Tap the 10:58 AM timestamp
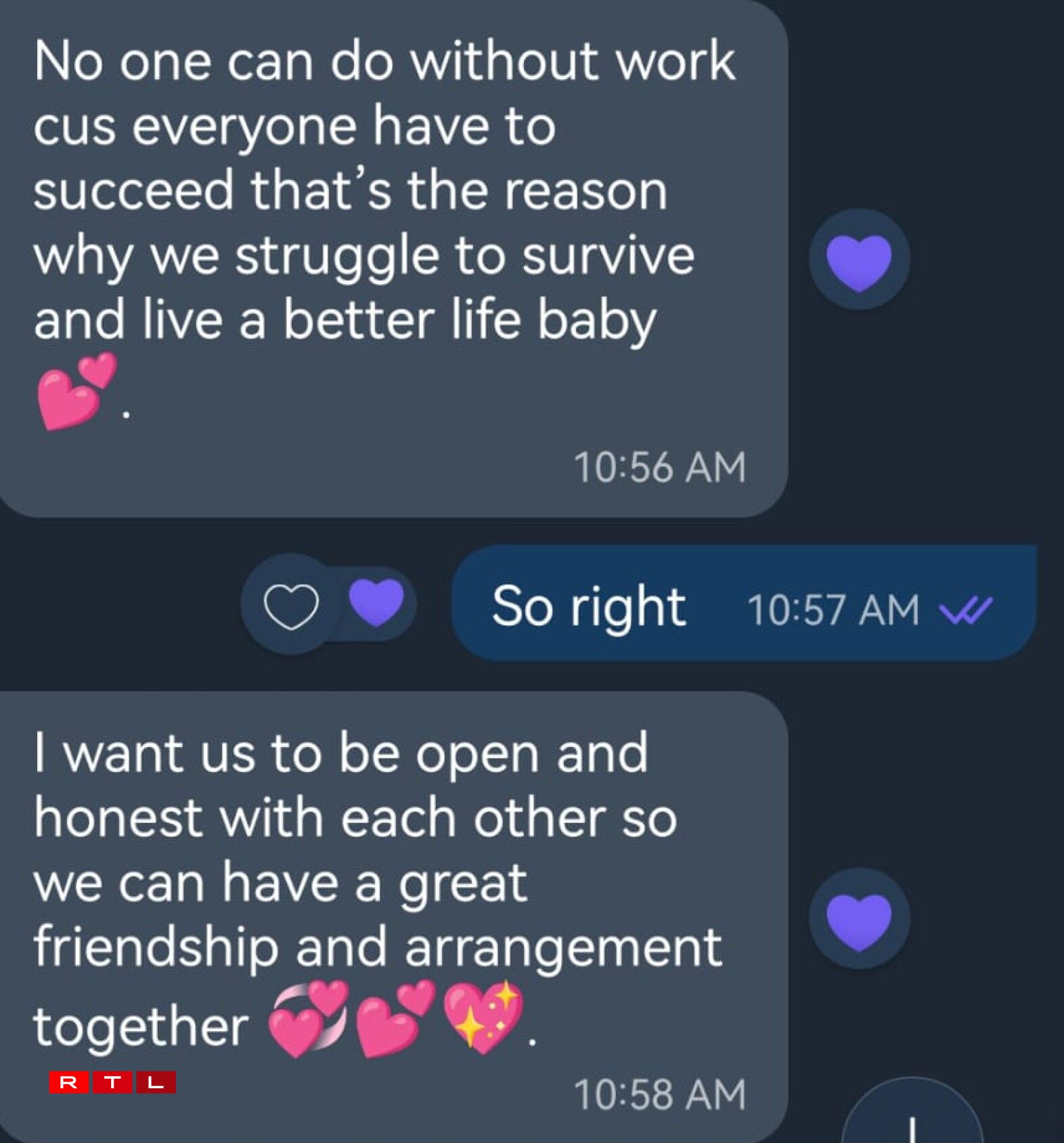The width and height of the screenshot is (1064, 1143). pyautogui.click(x=660, y=1094)
